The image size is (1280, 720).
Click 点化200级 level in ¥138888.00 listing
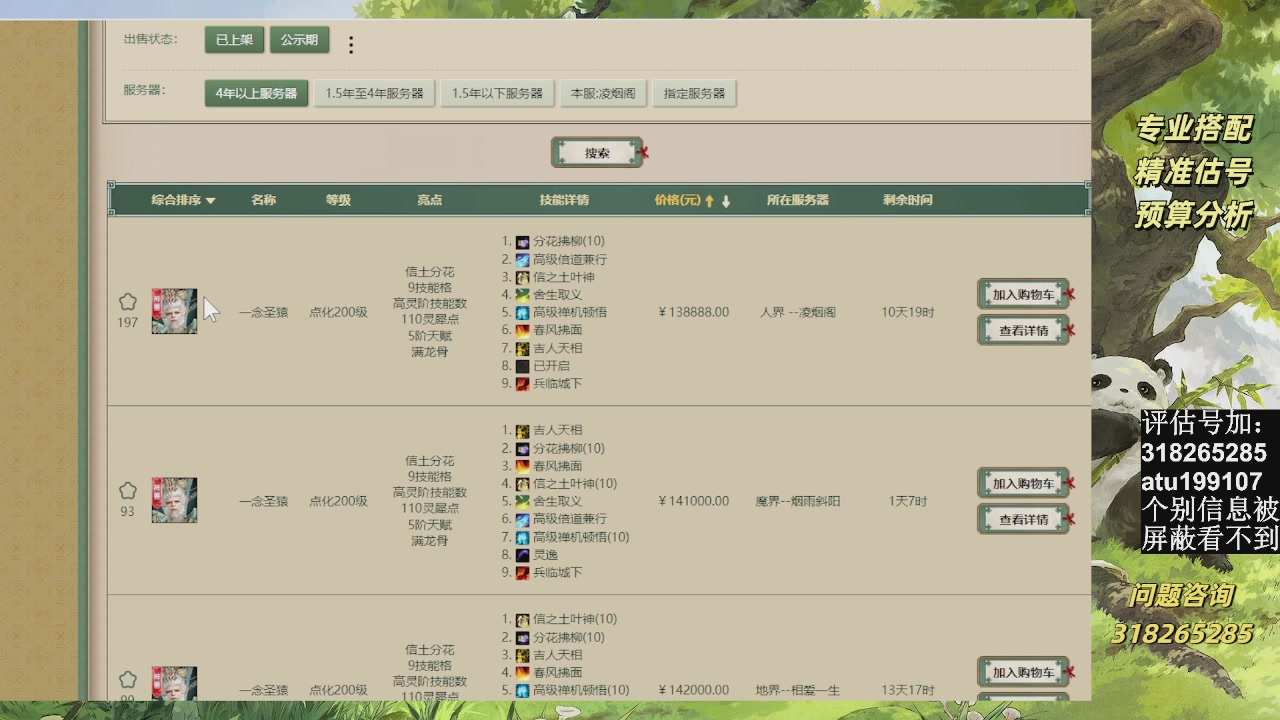[338, 312]
